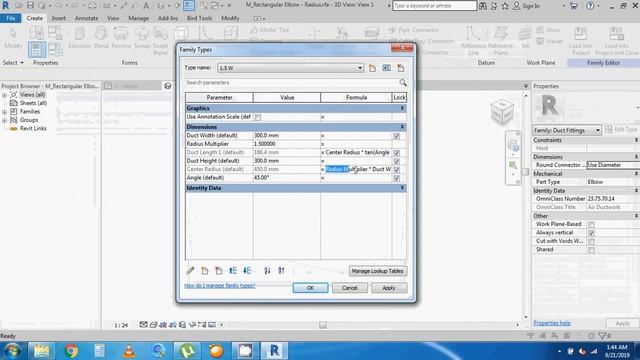Click the Rename Type icon in Family Types
The image size is (640, 360).
386,68
